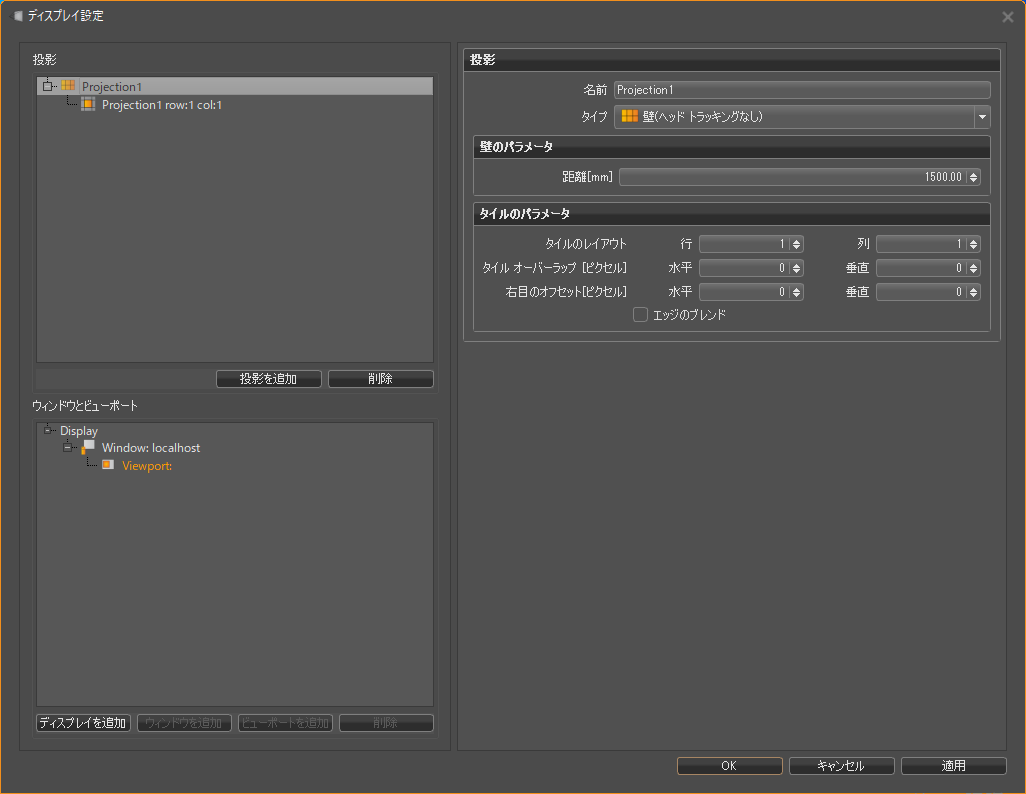Click the 名前 field containing Projection1
This screenshot has width=1026, height=794.
(802, 90)
